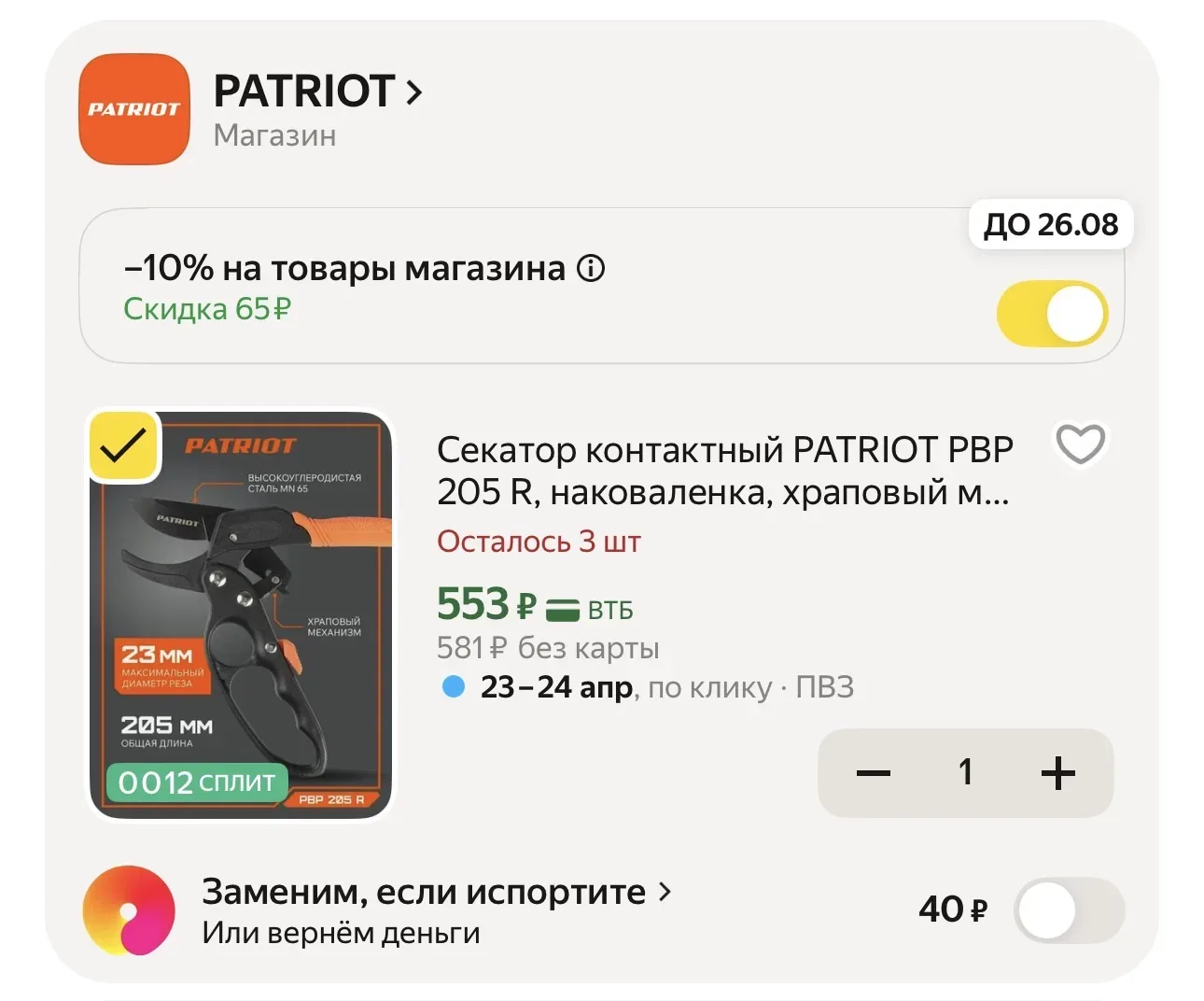
Task: Uncheck the yellow product selection checkbox
Action: click(x=123, y=446)
